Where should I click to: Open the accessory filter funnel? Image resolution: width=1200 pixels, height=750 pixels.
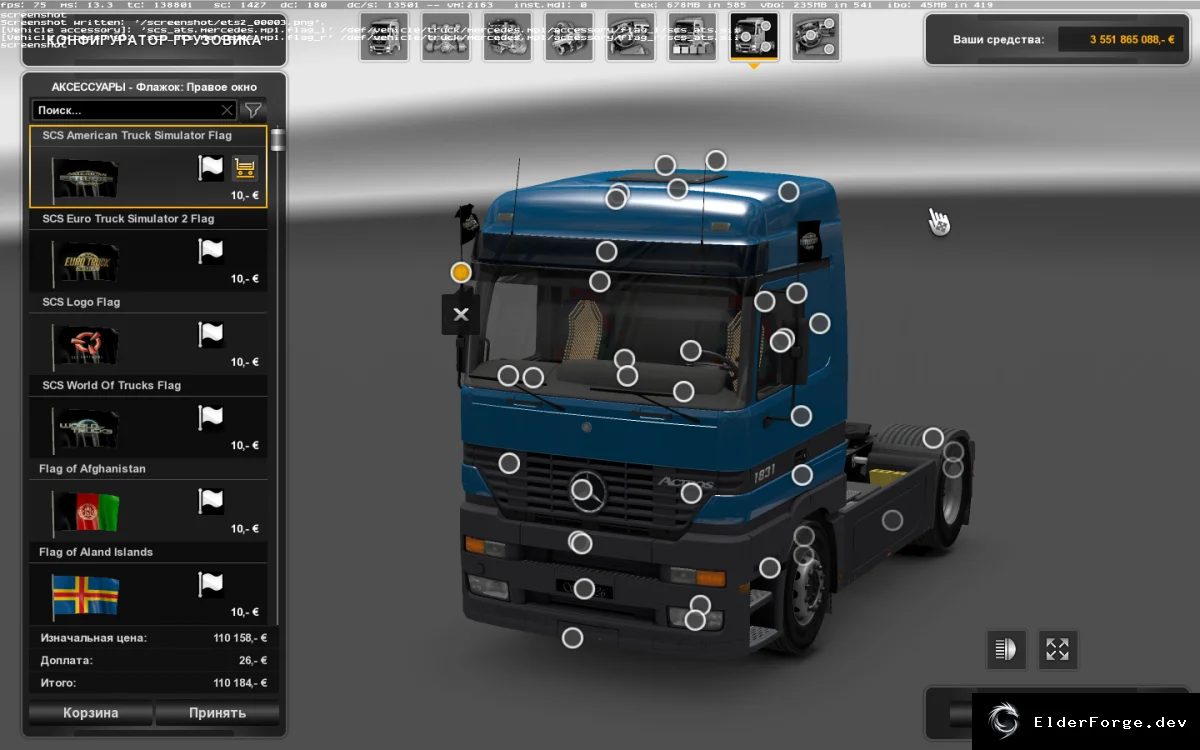click(x=254, y=110)
